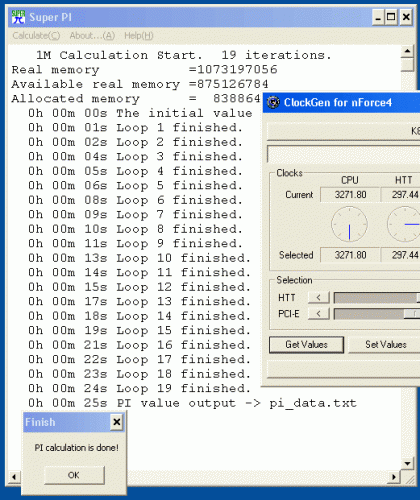This screenshot has height=500, width=420.
Task: Click 'Loop 1 finished.' line
Action: (135, 128)
